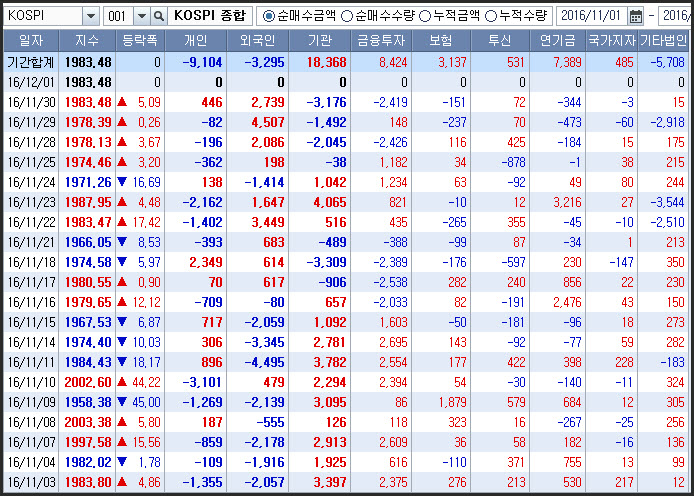The height and width of the screenshot is (496, 694).
Task: Click 기관 value 3,397 on 16/11/03
Action: click(330, 482)
